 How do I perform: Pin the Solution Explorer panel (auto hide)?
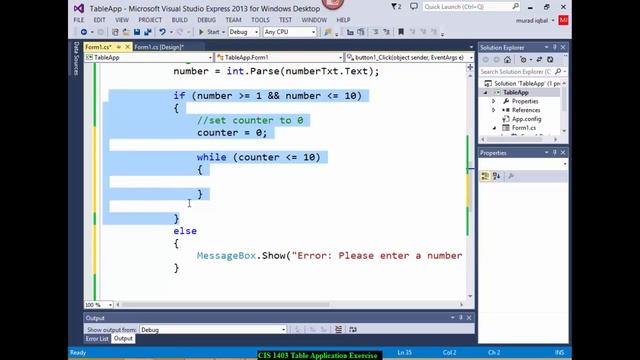(555, 47)
